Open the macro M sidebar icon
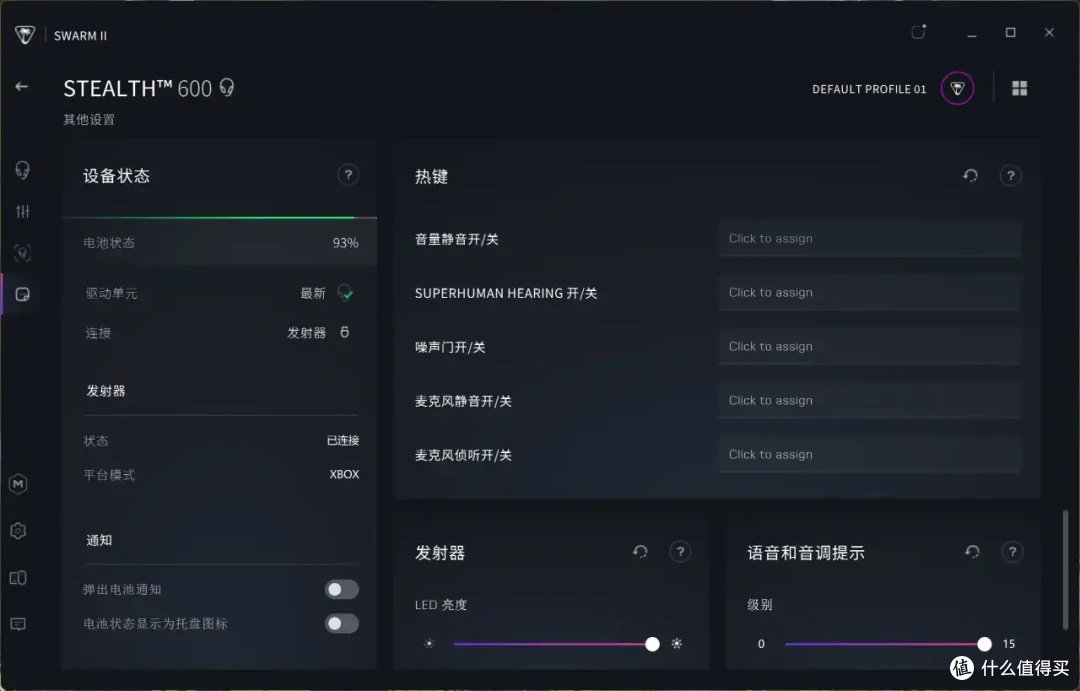 19,484
